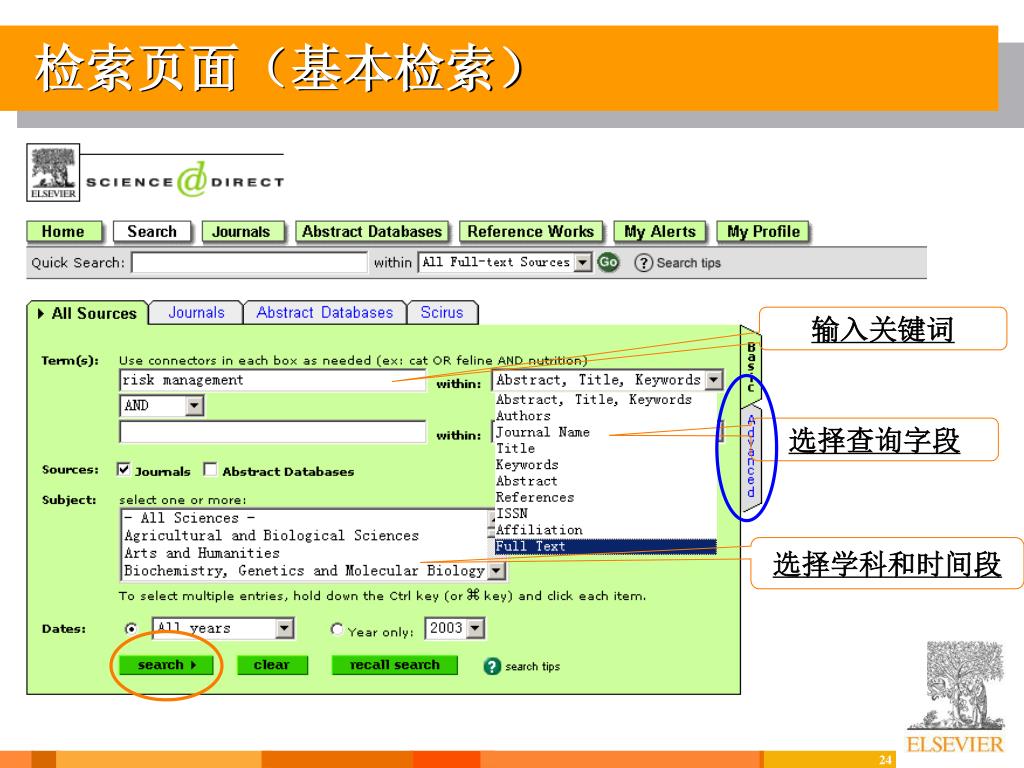Select Agricultural and Biological Sciences subject
Viewport: 1024px width, 768px height.
pyautogui.click(x=305, y=536)
